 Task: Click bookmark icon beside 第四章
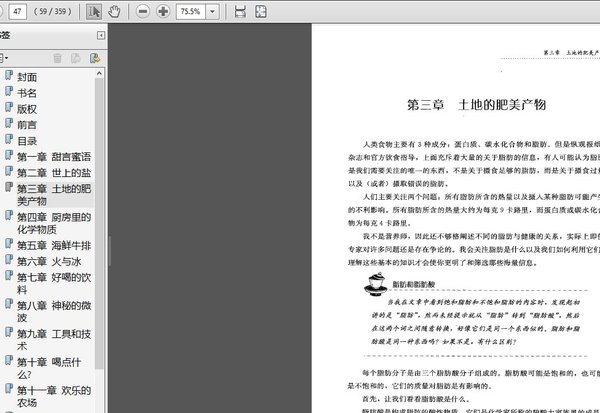coord(8,215)
